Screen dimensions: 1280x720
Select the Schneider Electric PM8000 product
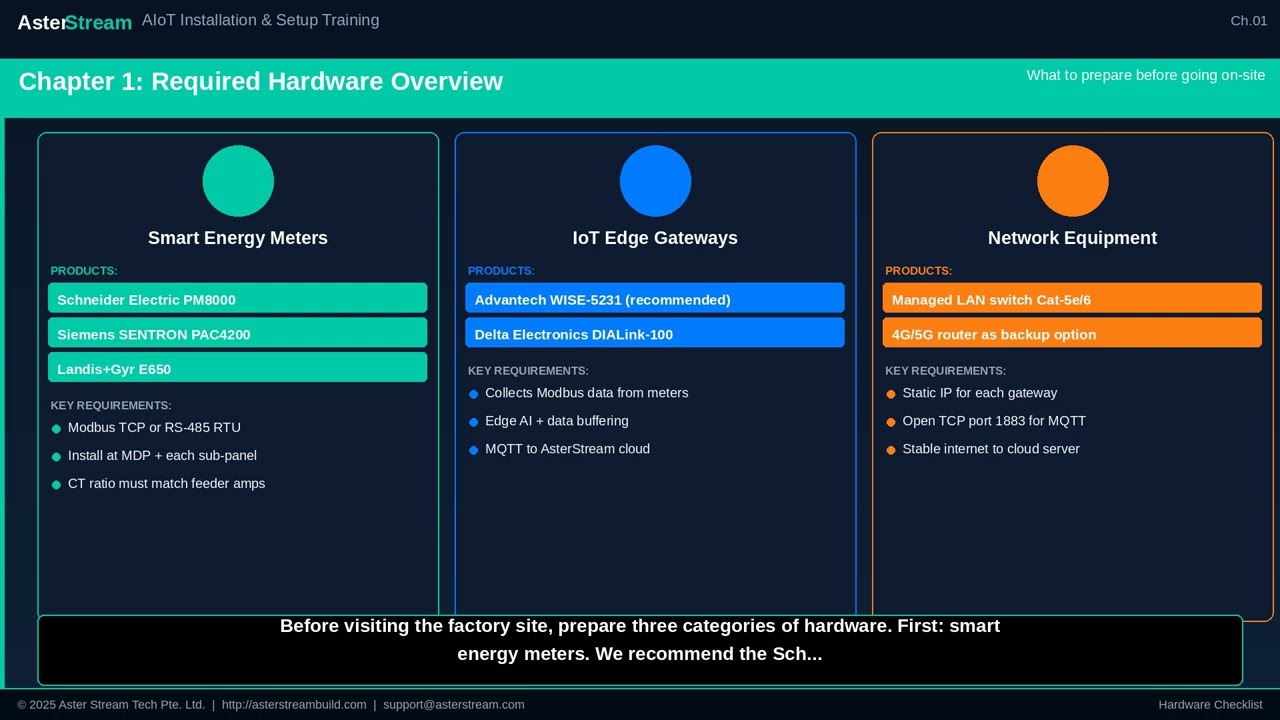(238, 298)
